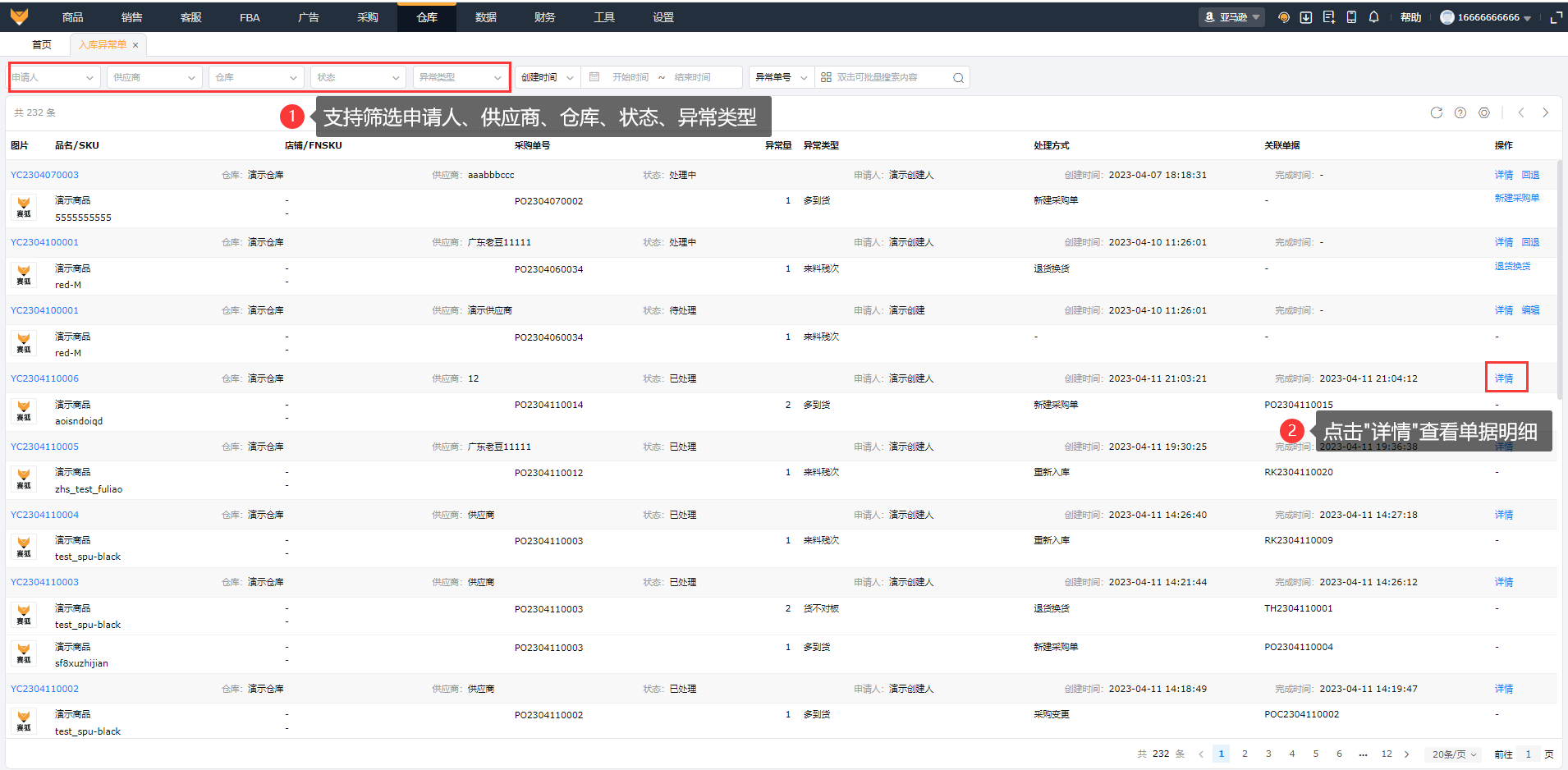This screenshot has width=1568, height=770.
Task: Close the 入库异常单 tab
Action: tap(135, 45)
